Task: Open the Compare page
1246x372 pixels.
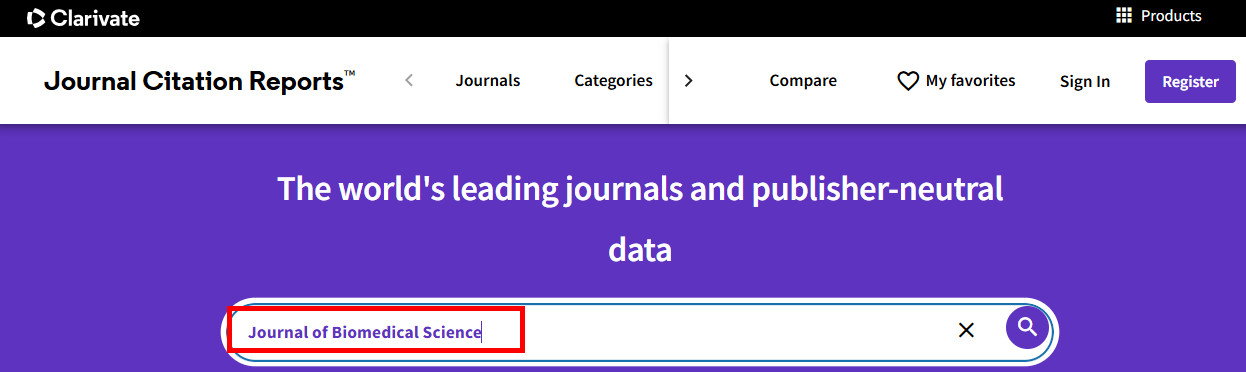Action: (x=803, y=81)
